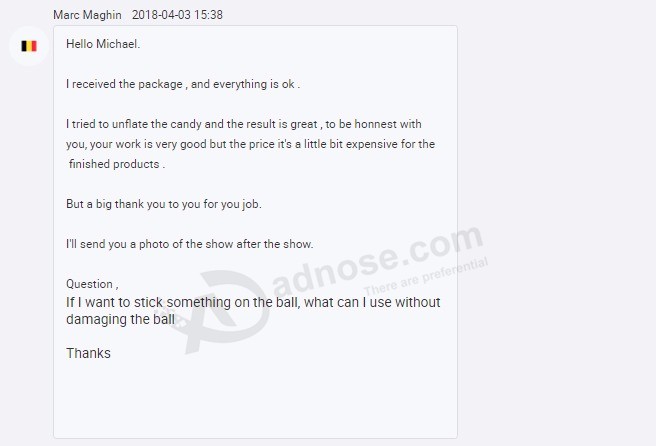The image size is (656, 446).
Task: Click the sender name Marc Maghin
Action: pos(87,15)
